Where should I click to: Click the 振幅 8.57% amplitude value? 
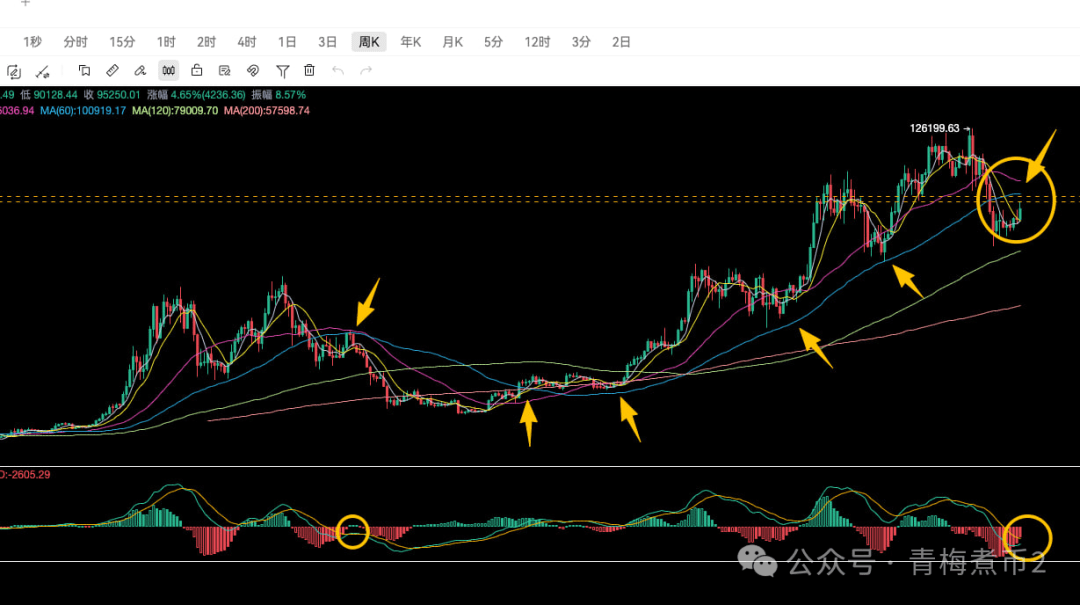coord(278,94)
